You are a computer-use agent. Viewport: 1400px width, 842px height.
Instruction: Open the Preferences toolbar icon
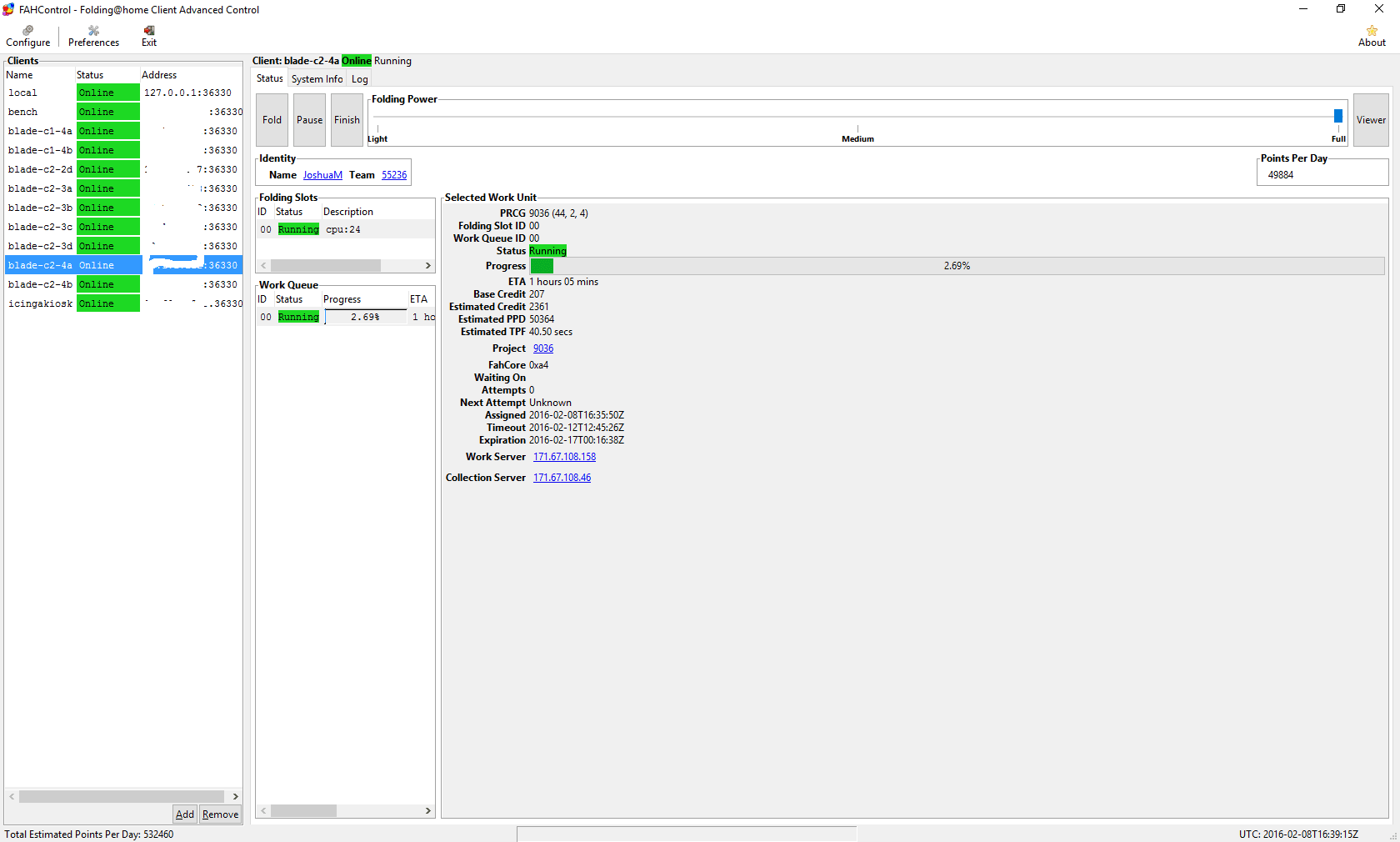point(93,36)
